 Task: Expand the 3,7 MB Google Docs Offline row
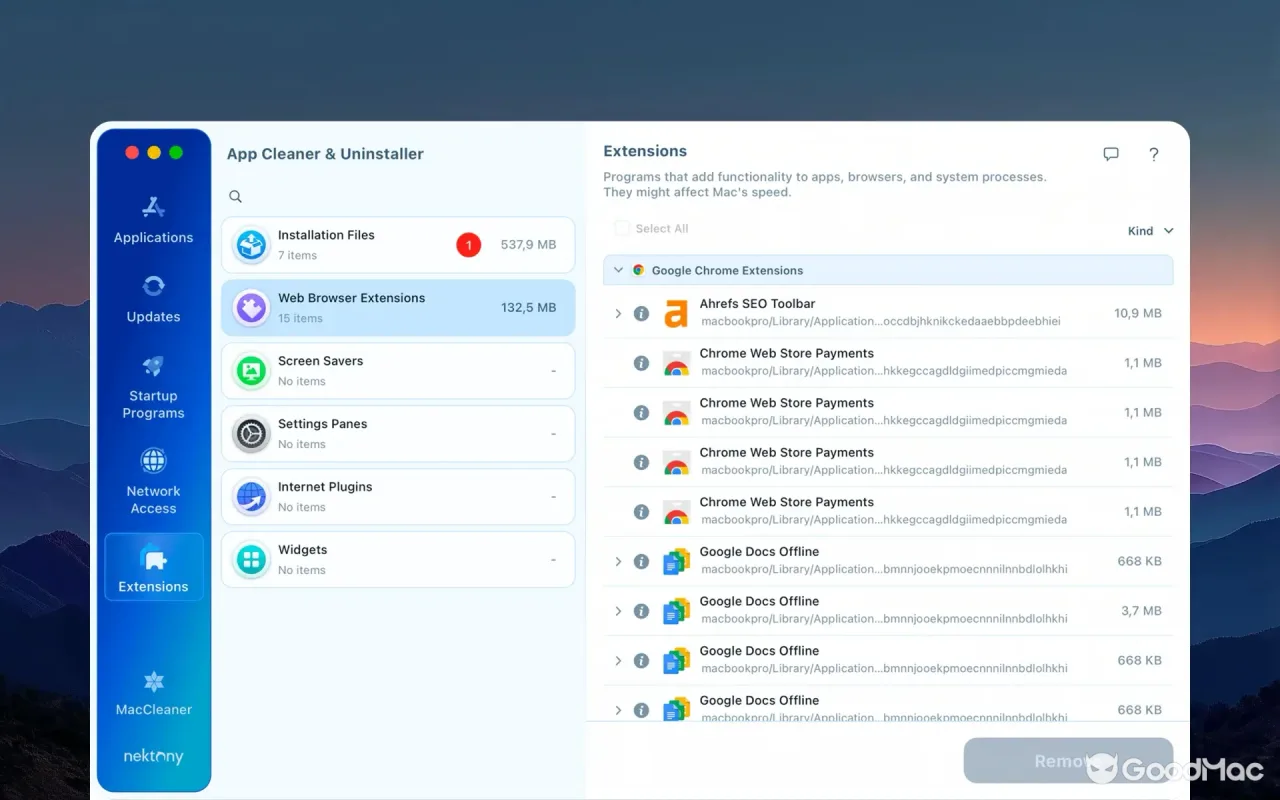(x=618, y=611)
